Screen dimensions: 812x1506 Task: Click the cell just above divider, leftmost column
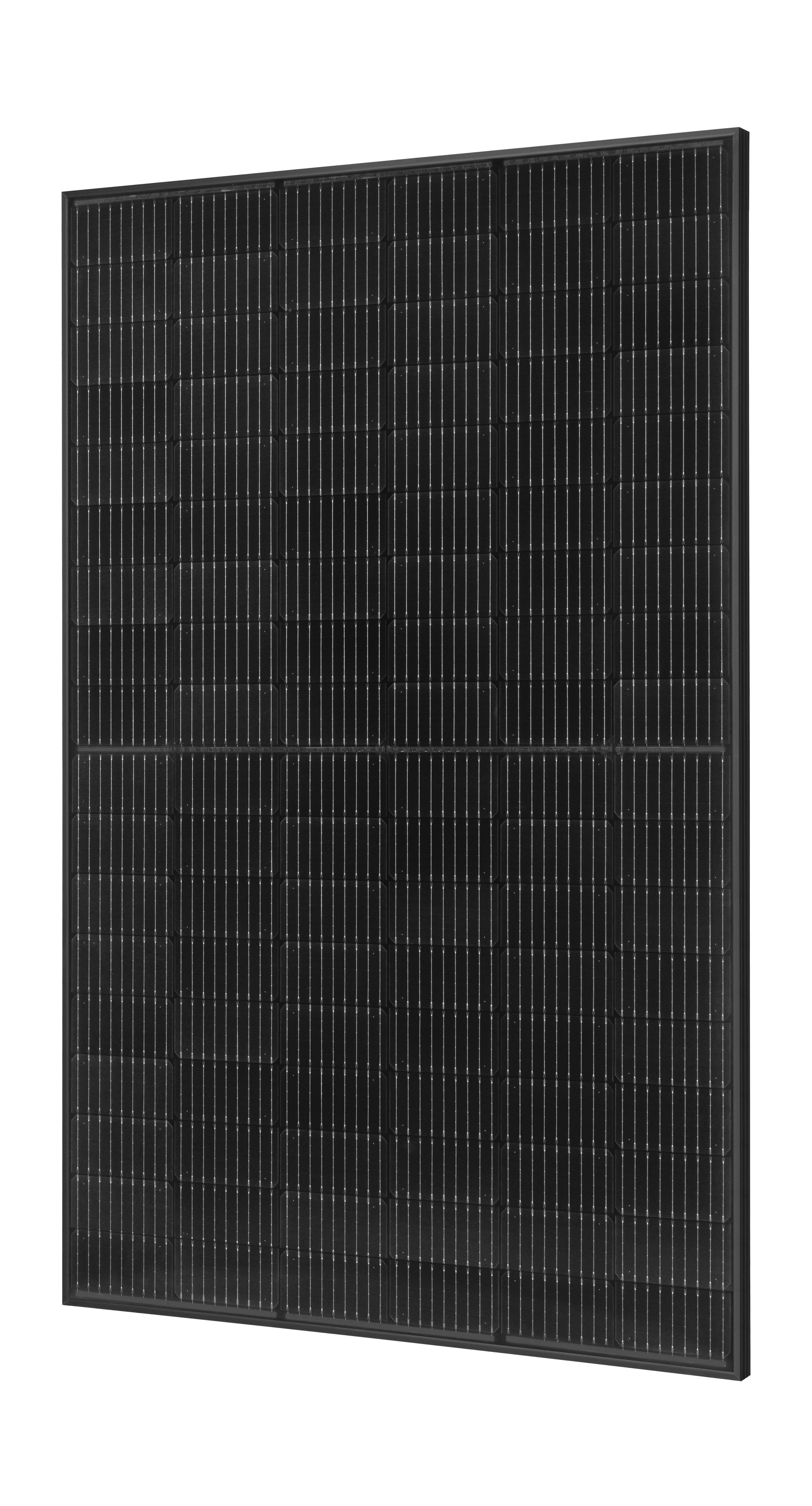[121, 716]
